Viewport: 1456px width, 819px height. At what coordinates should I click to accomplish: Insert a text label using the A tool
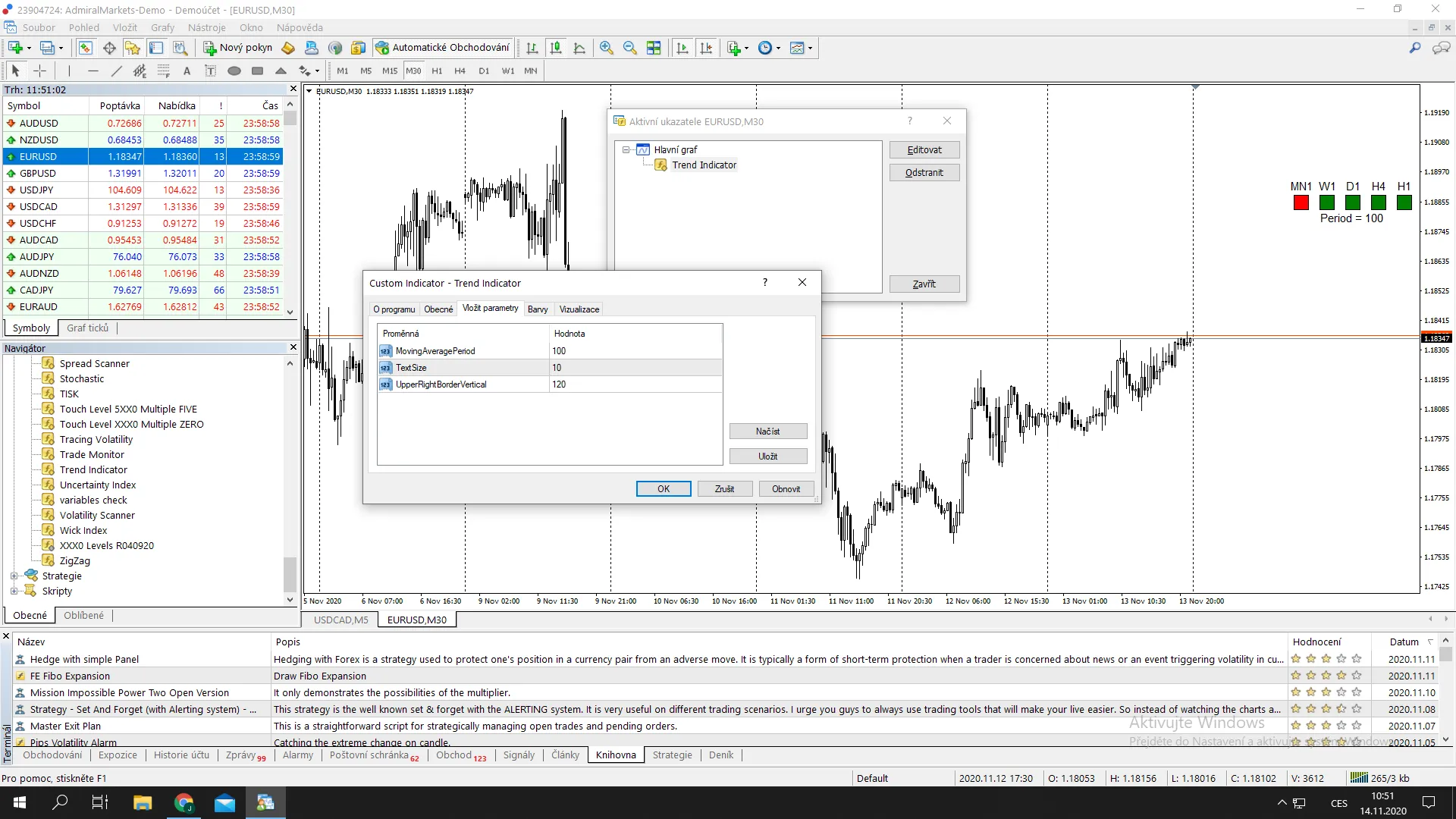[187, 71]
